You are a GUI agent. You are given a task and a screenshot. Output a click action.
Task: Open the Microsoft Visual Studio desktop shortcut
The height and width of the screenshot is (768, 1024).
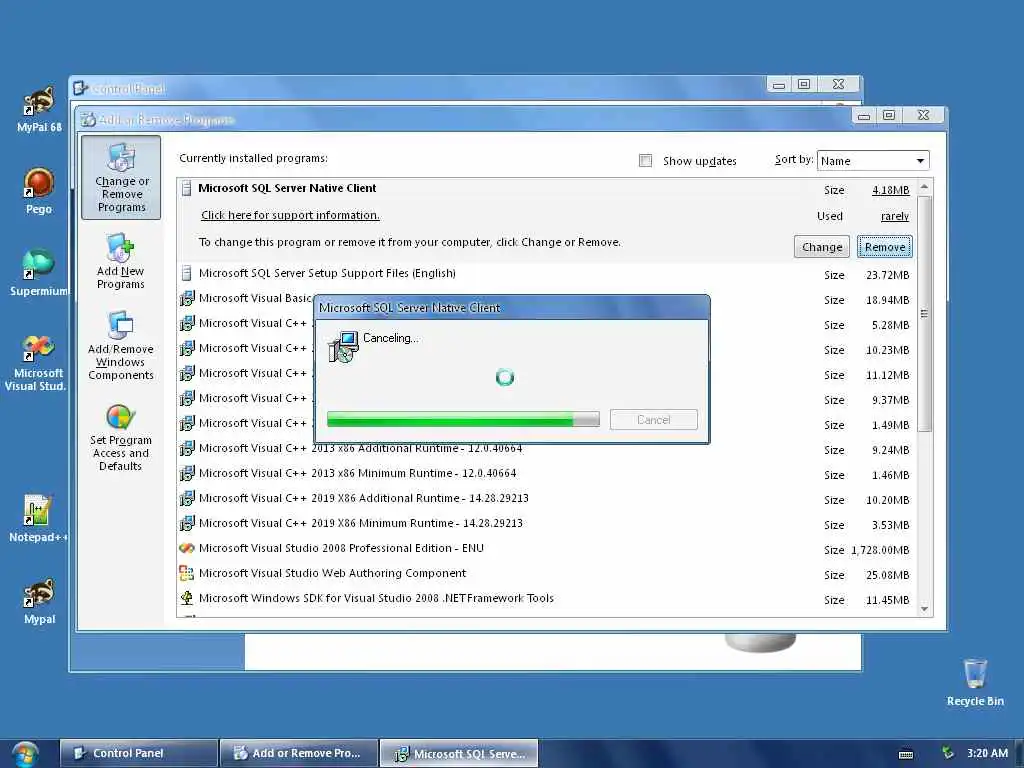tap(36, 362)
